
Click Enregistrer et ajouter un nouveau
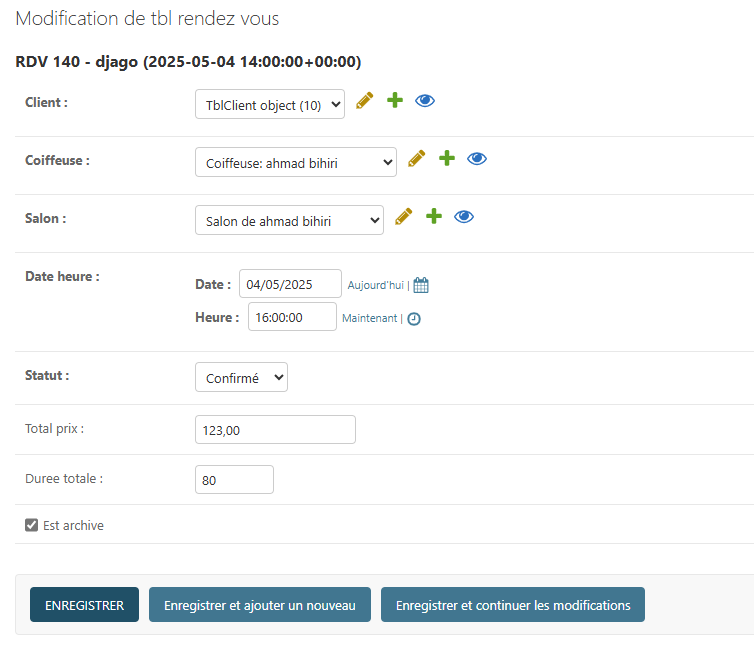[260, 605]
